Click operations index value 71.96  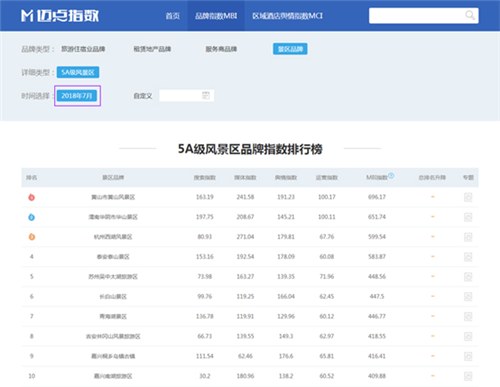point(327,277)
